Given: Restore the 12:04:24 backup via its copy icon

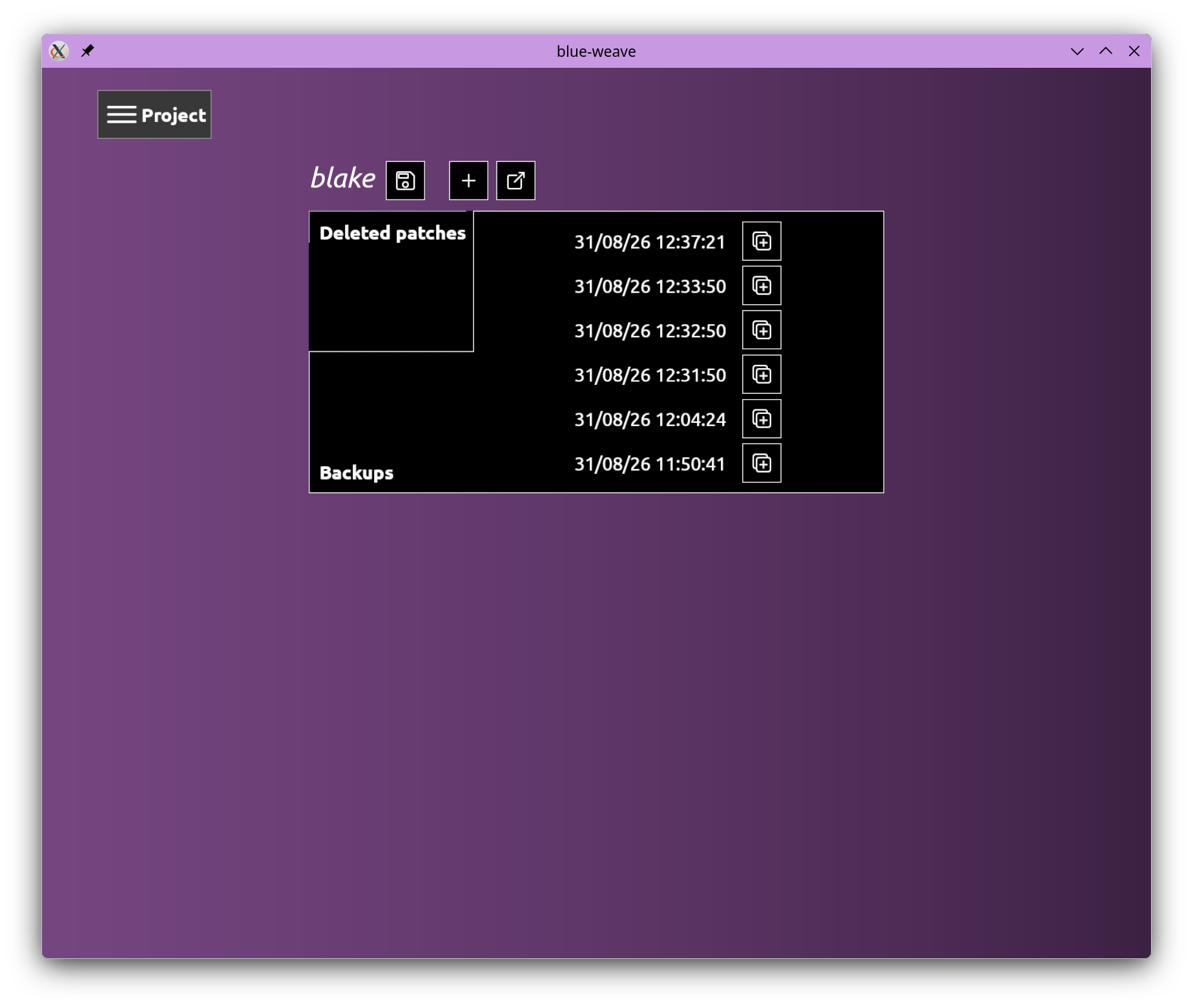Looking at the screenshot, I should tap(762, 419).
